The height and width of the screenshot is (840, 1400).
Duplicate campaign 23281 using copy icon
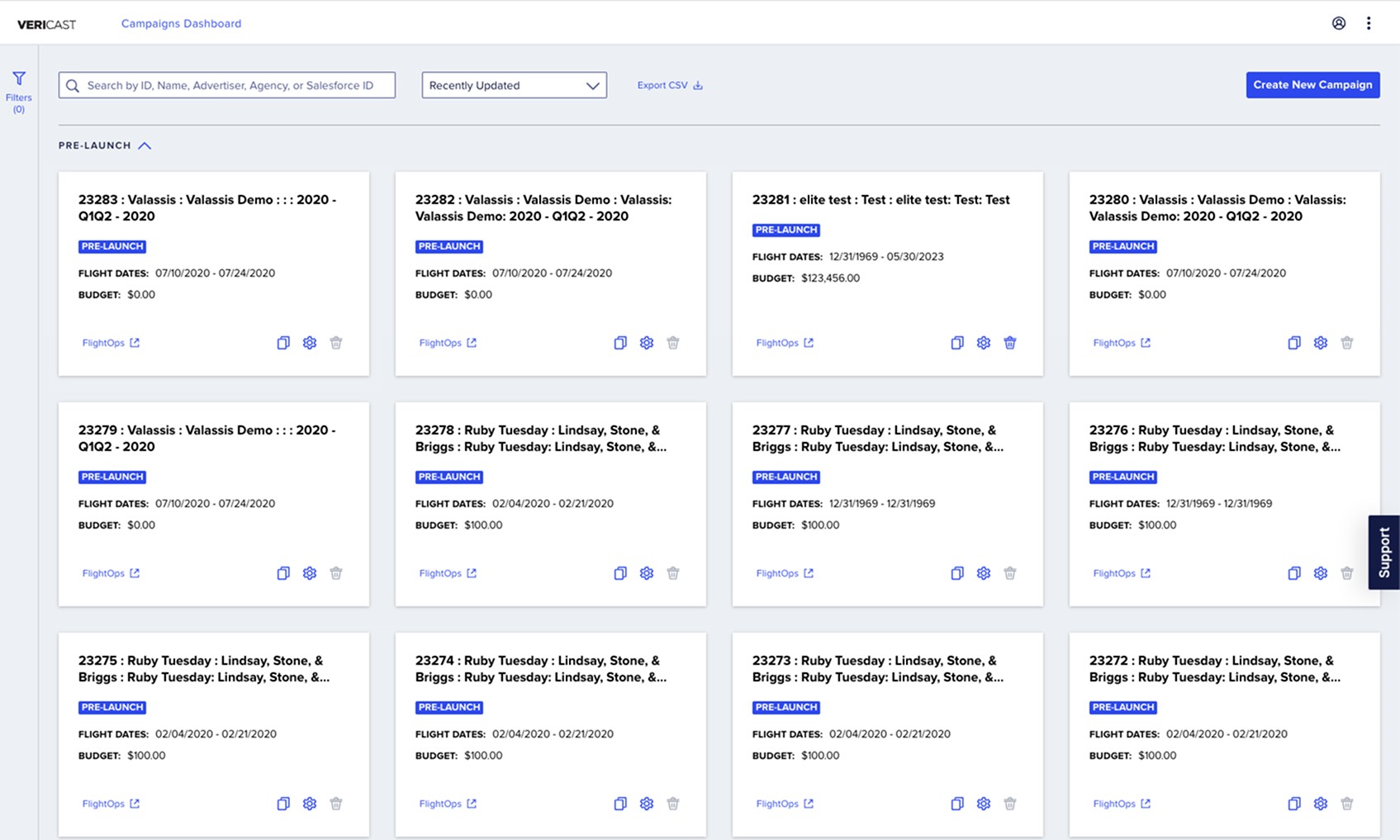[957, 343]
